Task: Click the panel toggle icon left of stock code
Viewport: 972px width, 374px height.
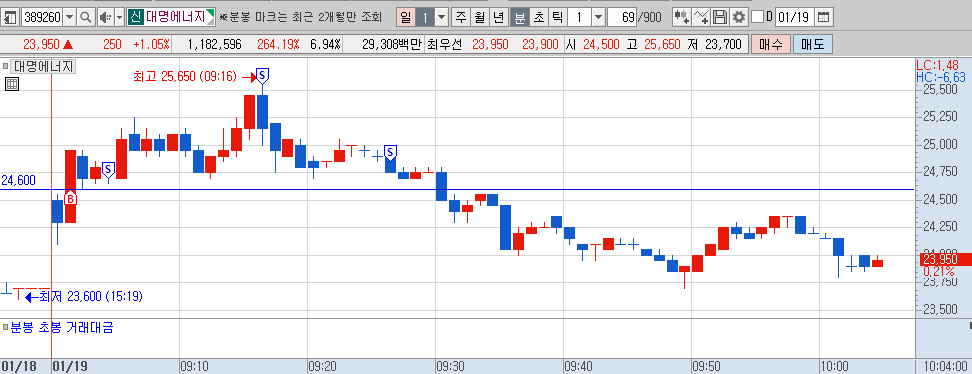Action: (x=11, y=17)
